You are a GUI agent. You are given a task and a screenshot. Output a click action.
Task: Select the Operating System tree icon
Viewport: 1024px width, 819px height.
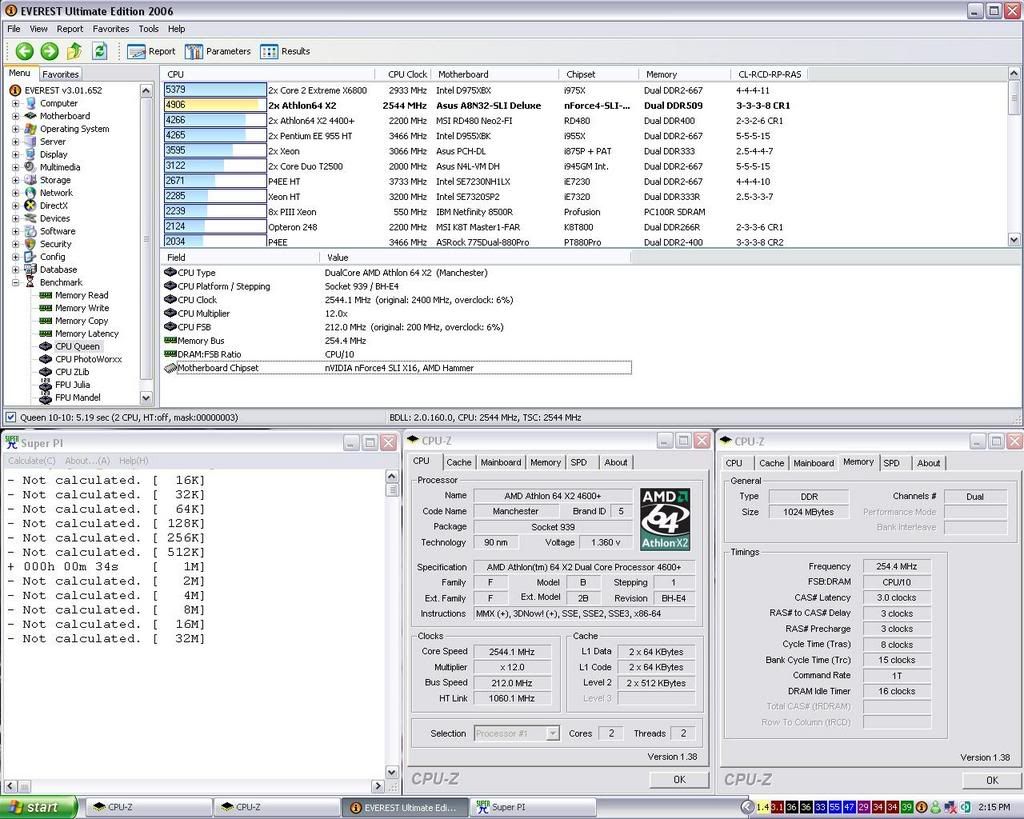(x=31, y=129)
